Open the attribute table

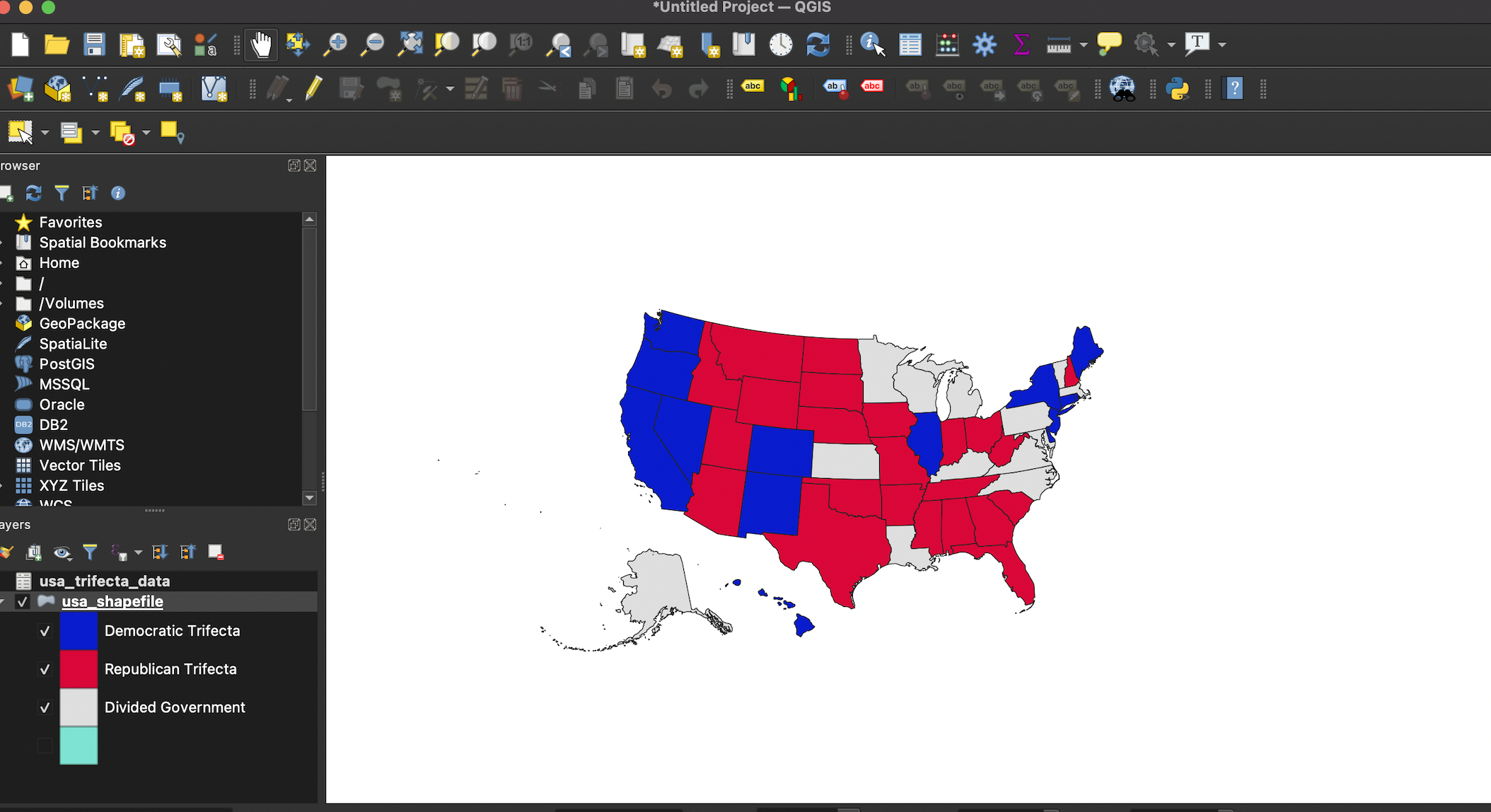910,44
